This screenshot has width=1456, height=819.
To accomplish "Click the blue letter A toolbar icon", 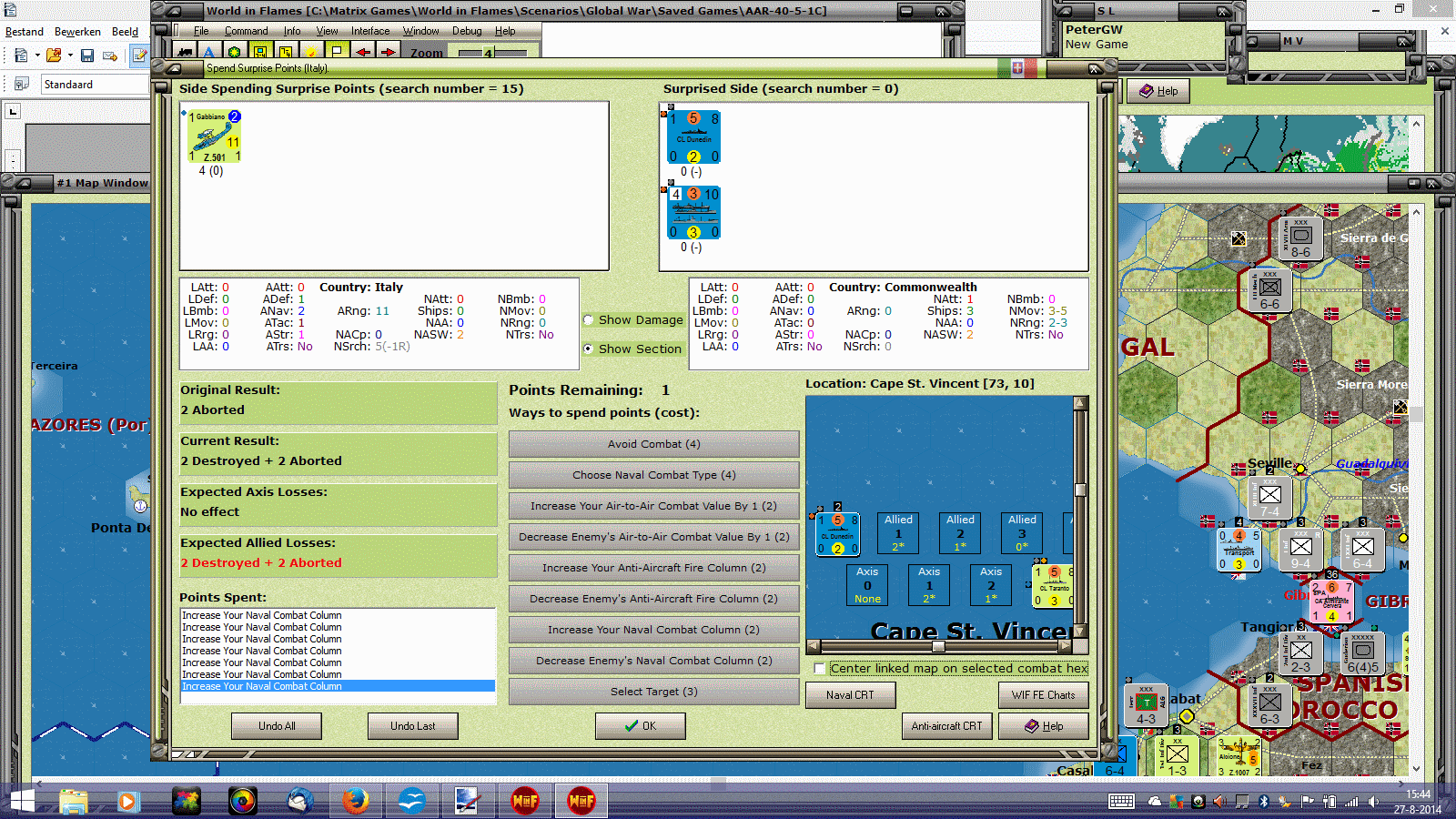I will (x=209, y=52).
